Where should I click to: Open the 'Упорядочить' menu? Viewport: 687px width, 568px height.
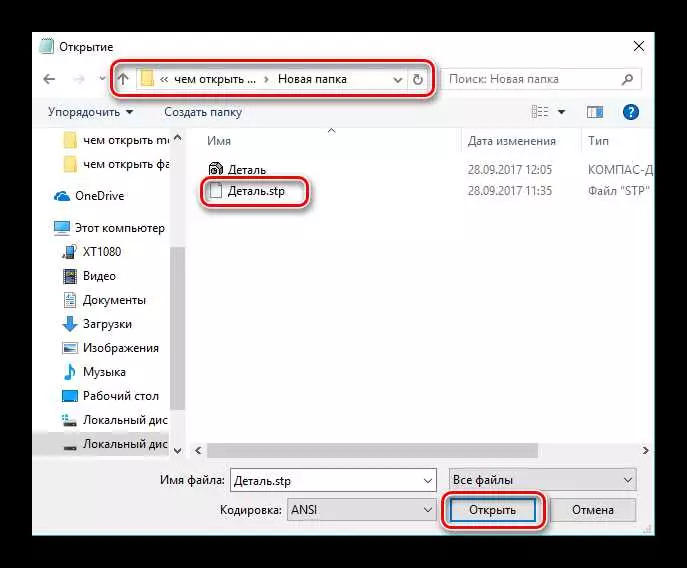[90, 112]
